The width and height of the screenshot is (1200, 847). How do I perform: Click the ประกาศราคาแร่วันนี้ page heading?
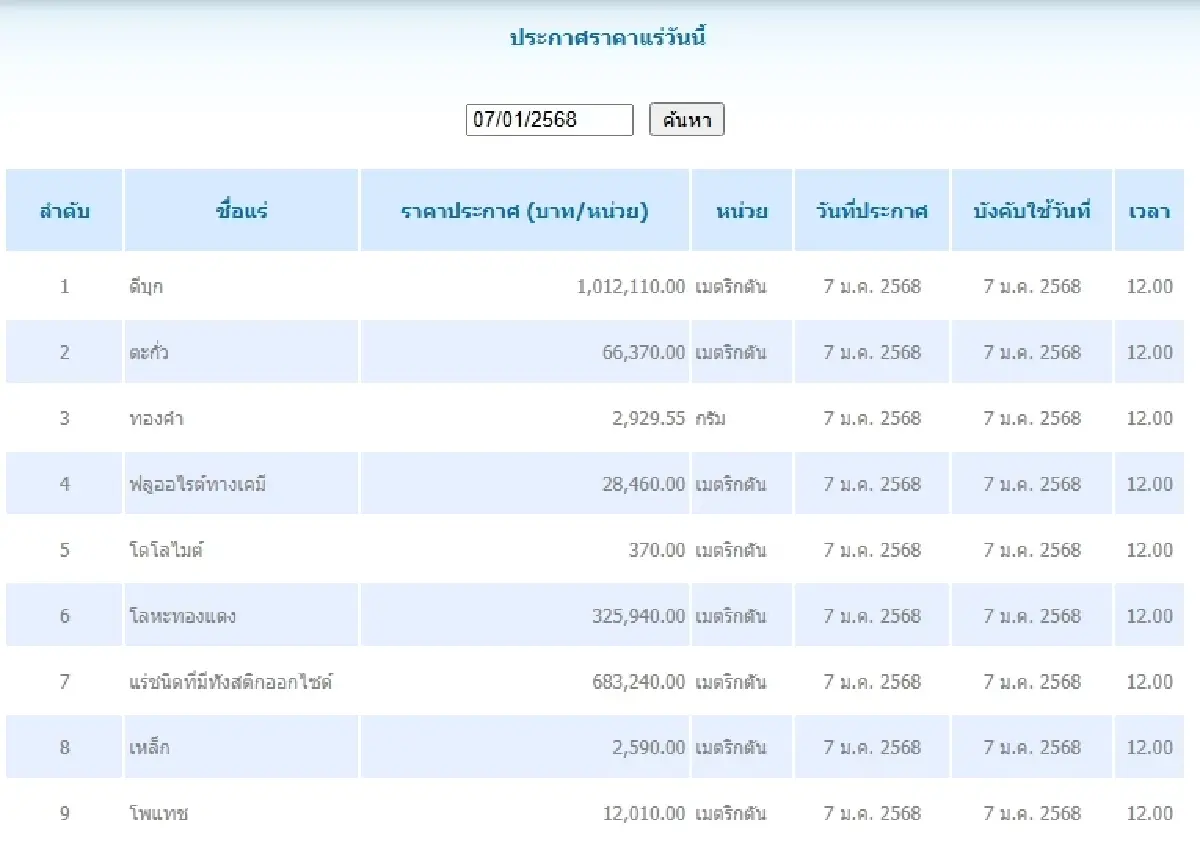point(608,39)
